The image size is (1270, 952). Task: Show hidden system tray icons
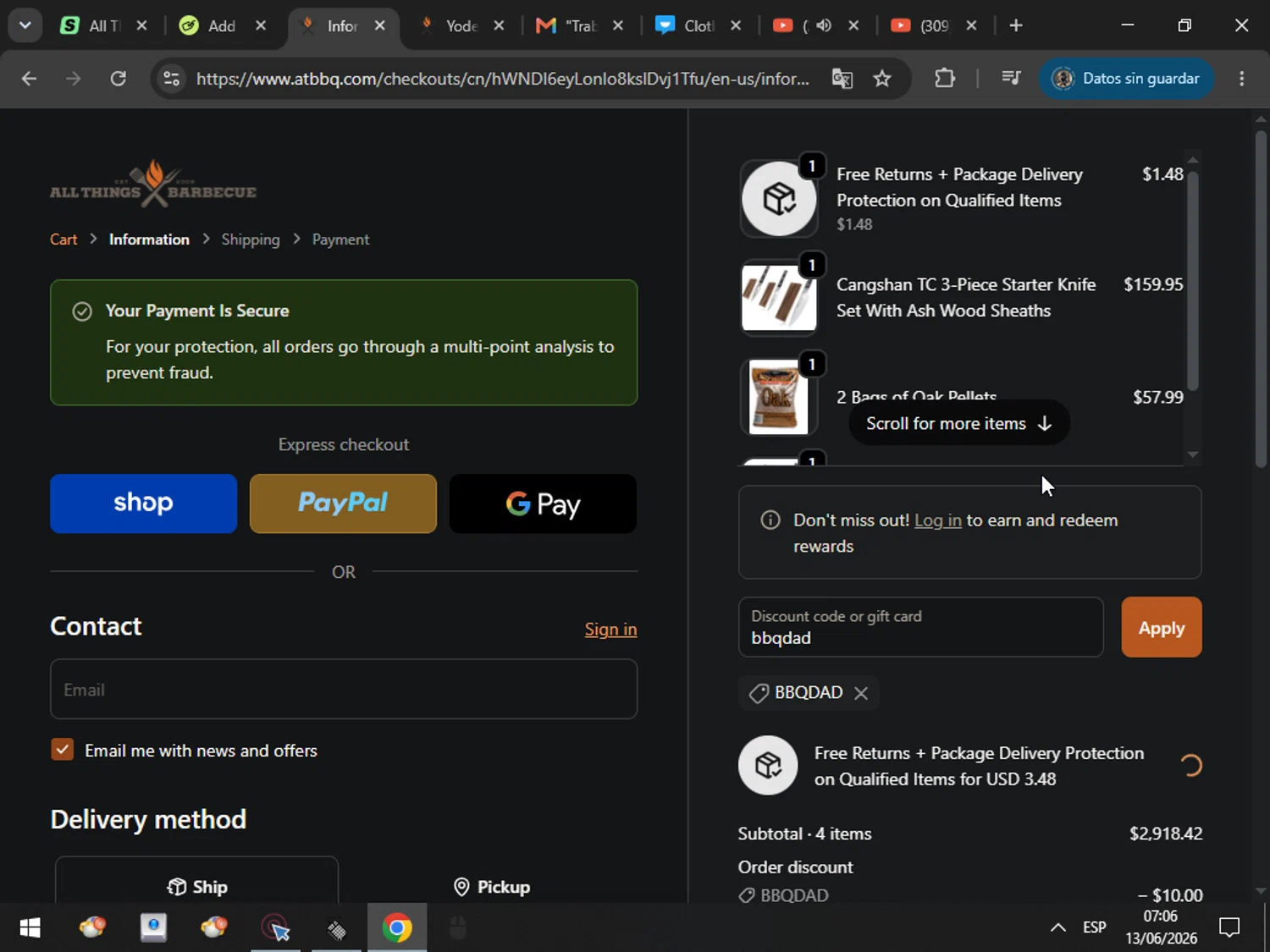click(x=1057, y=927)
